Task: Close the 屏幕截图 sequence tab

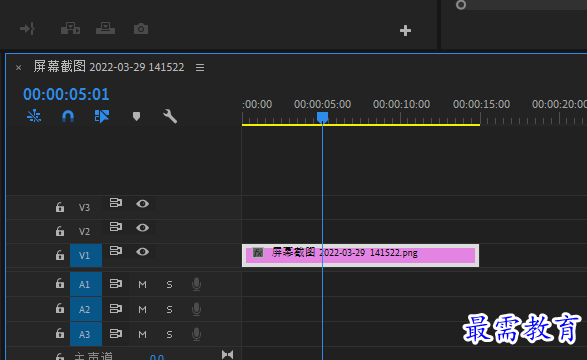Action: [18, 68]
